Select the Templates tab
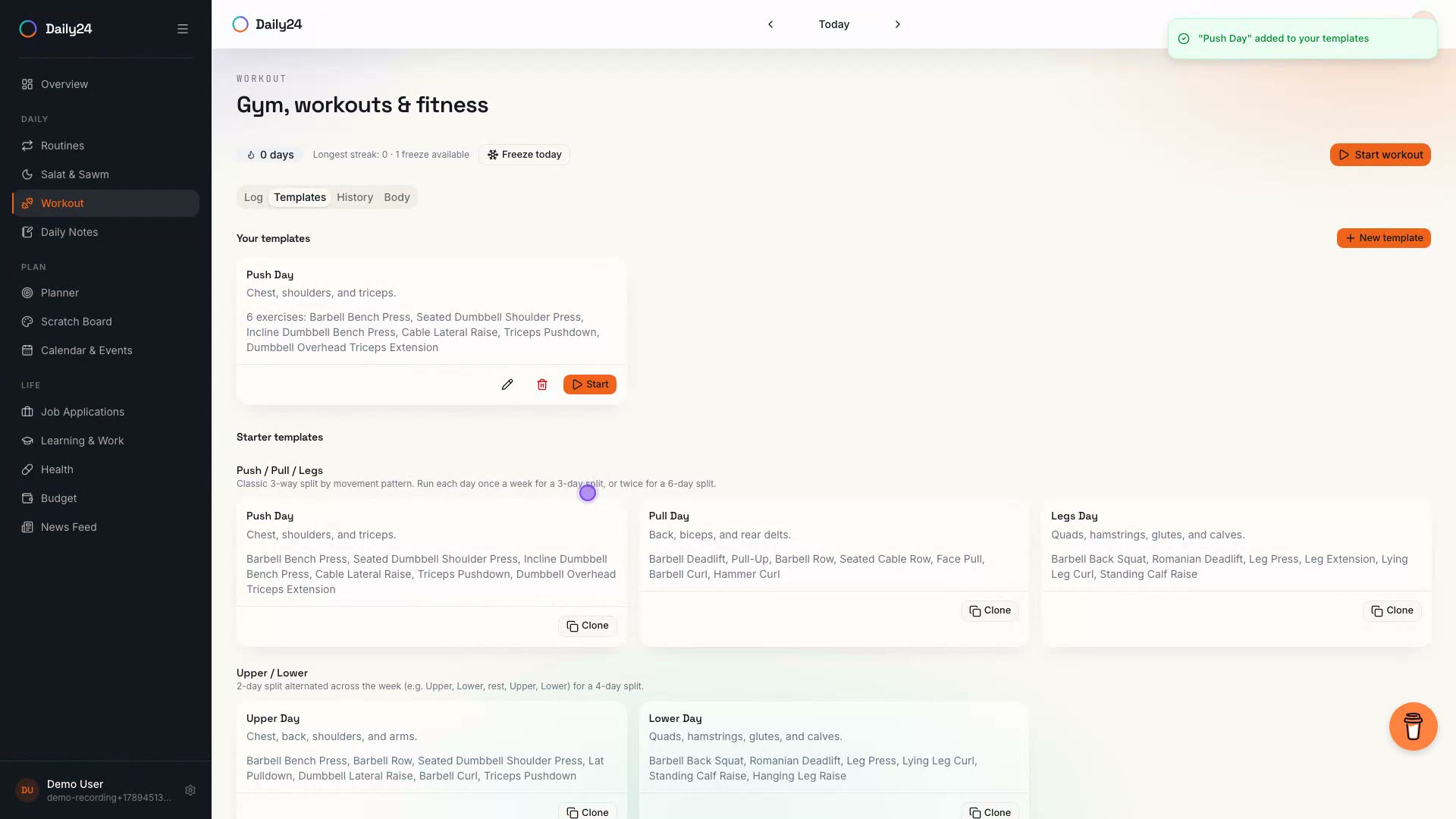 [x=300, y=197]
